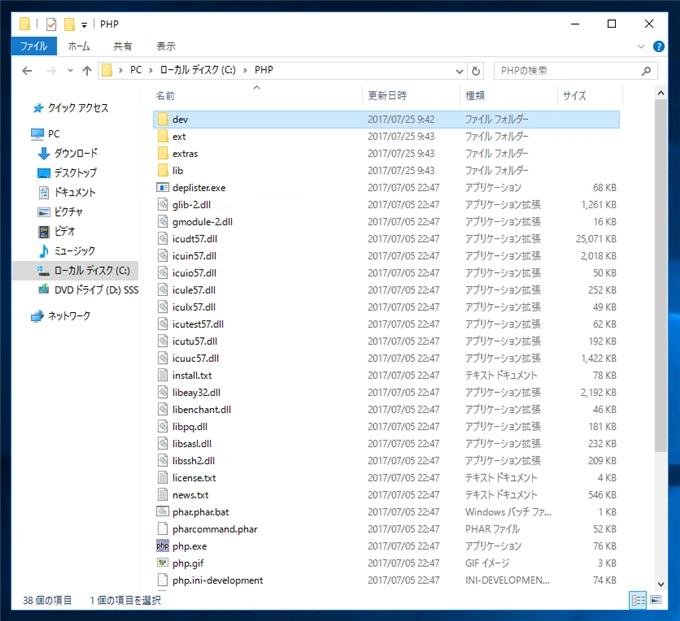This screenshot has width=680, height=621.
Task: Click the New Folder icon in the title bar
Action: point(69,24)
